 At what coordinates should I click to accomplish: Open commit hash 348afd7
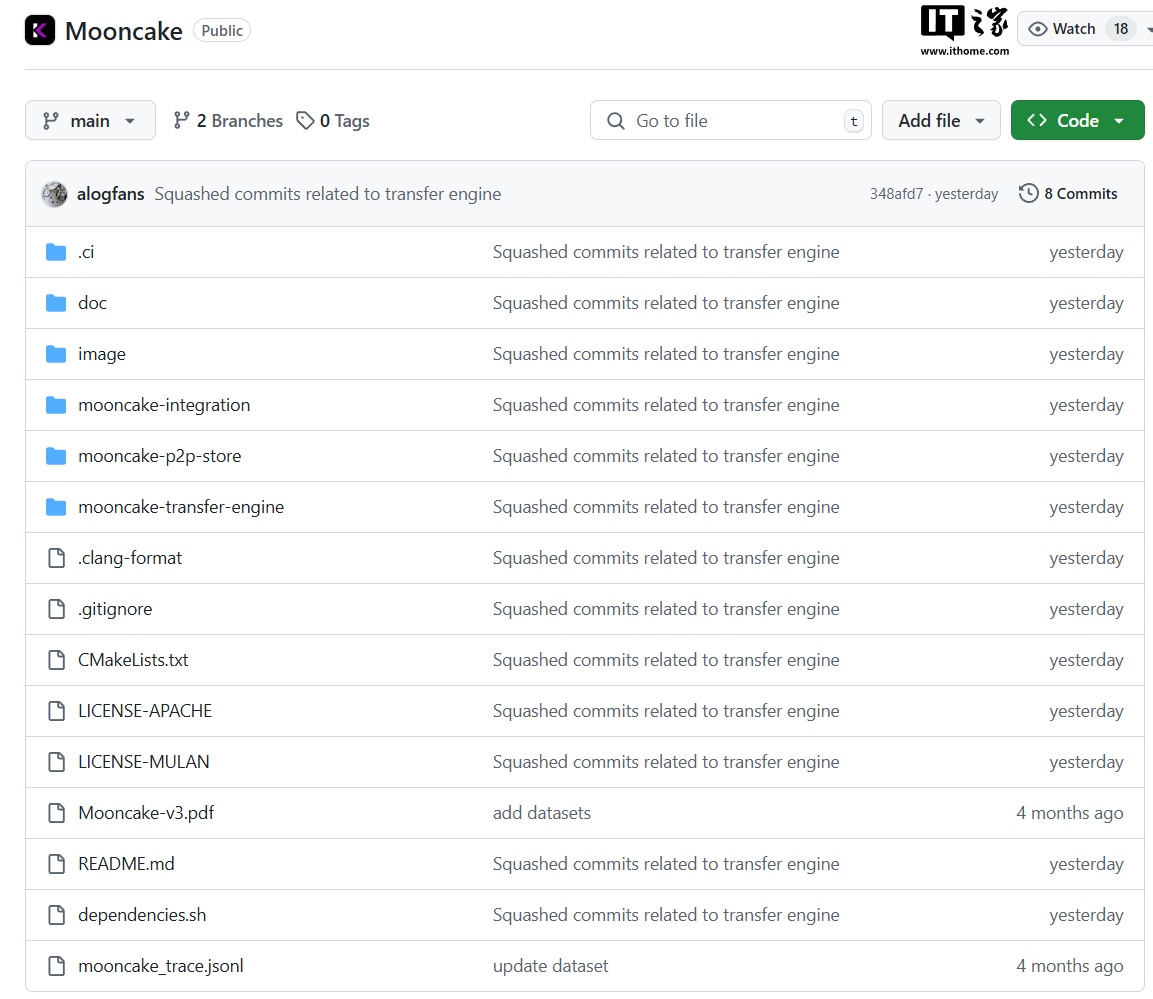pyautogui.click(x=896, y=194)
